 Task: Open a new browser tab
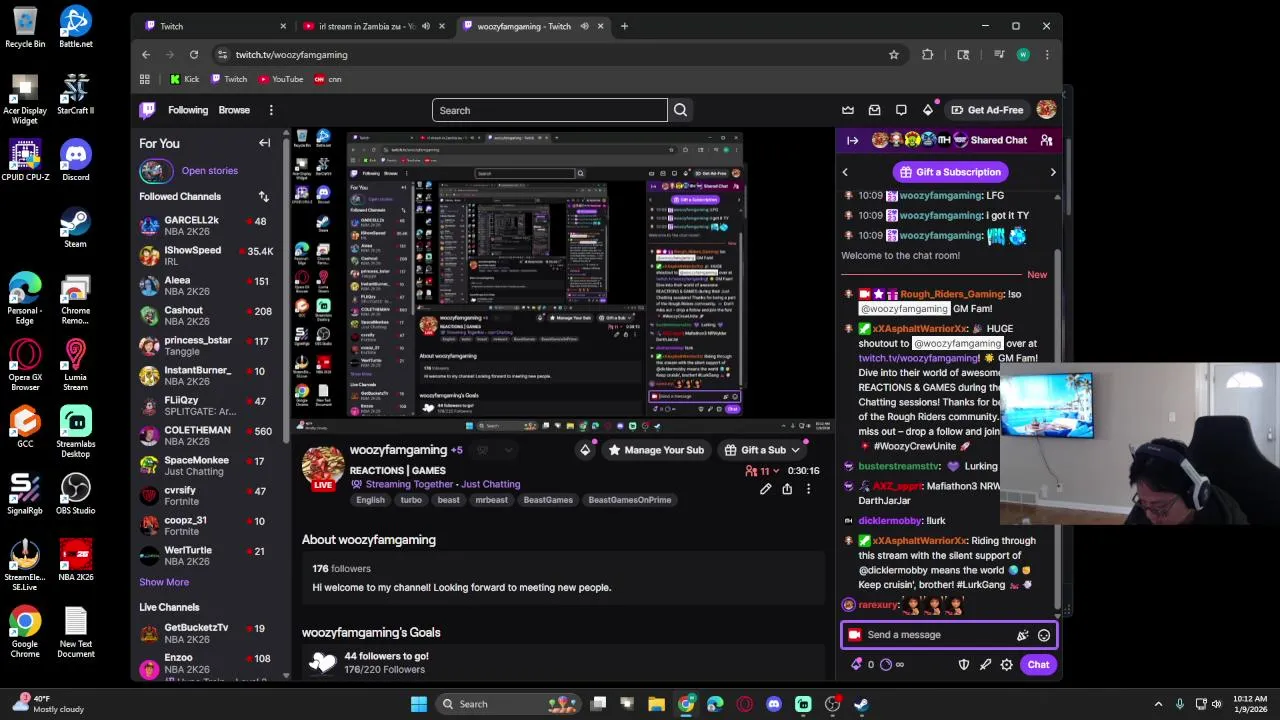pos(624,26)
